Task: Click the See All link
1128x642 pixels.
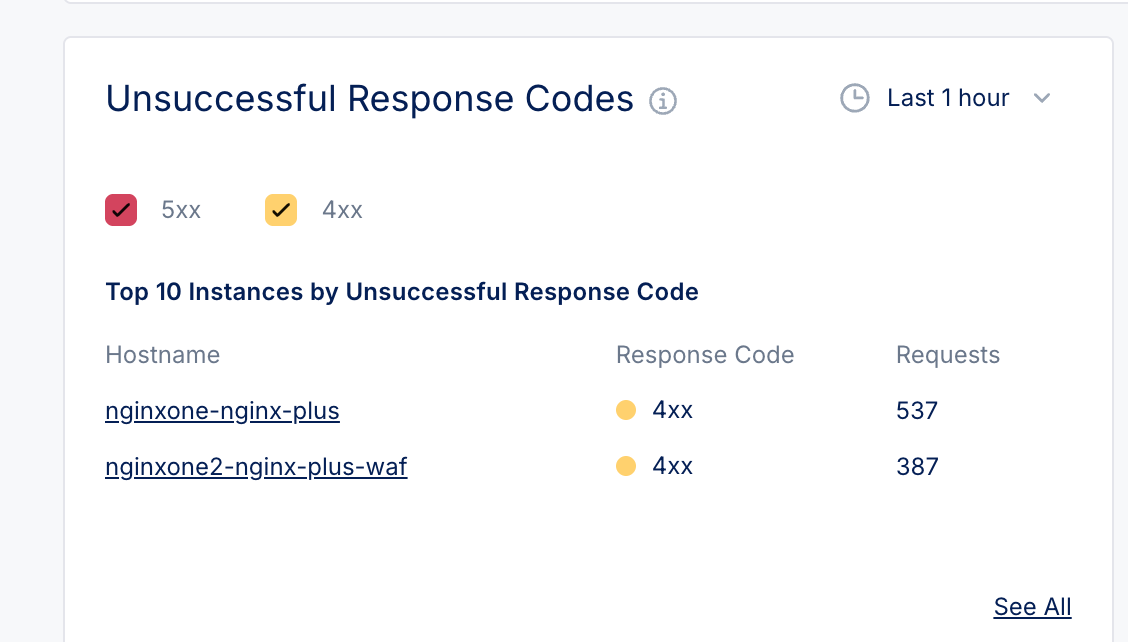Action: click(1032, 607)
